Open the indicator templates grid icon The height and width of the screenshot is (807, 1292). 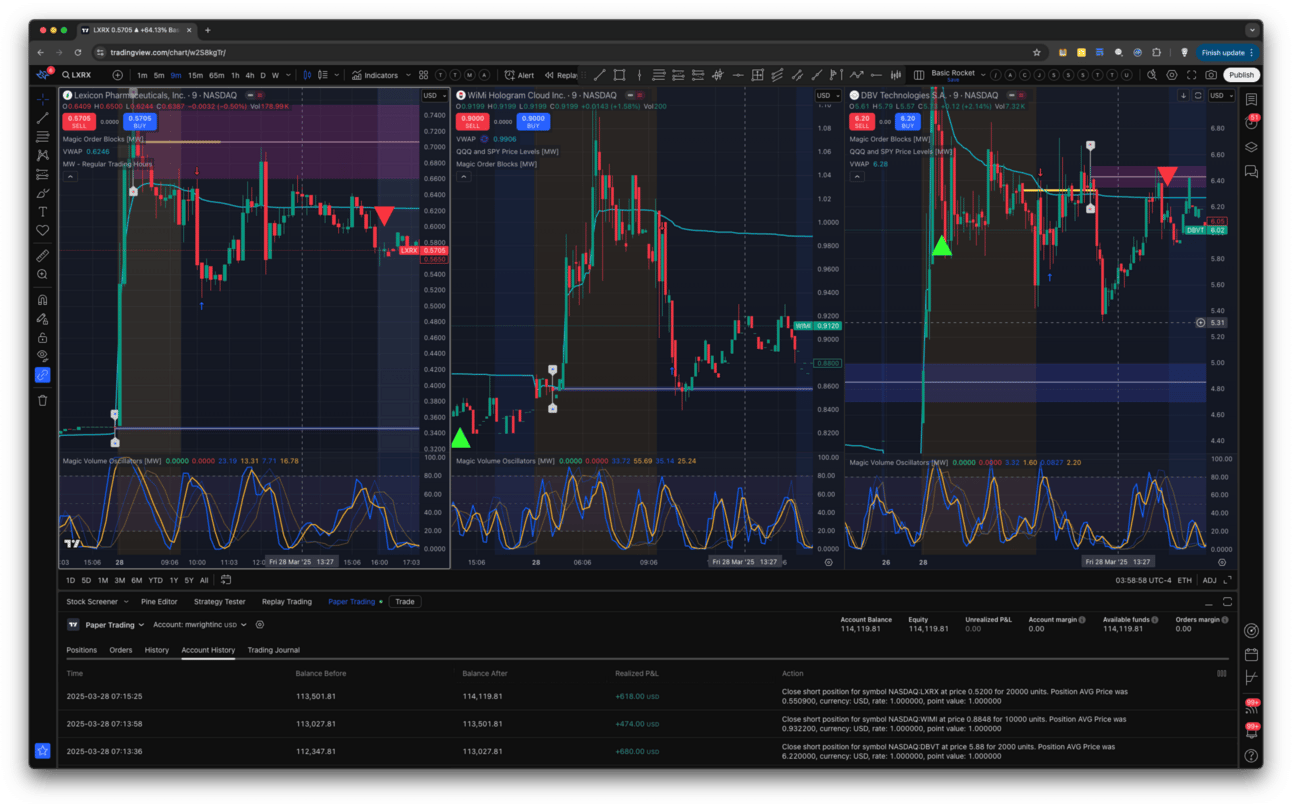click(424, 75)
